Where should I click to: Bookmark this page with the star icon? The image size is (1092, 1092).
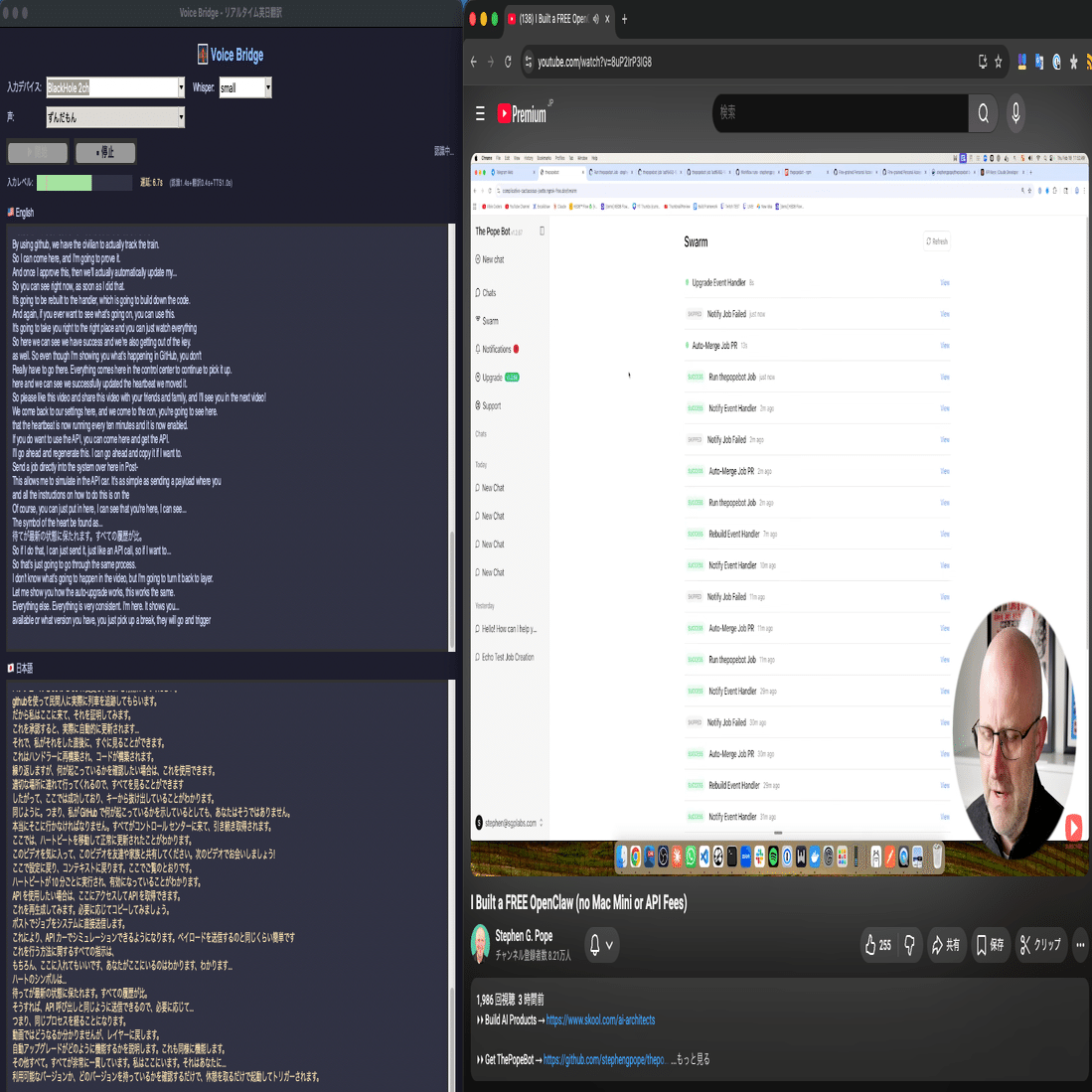point(998,62)
